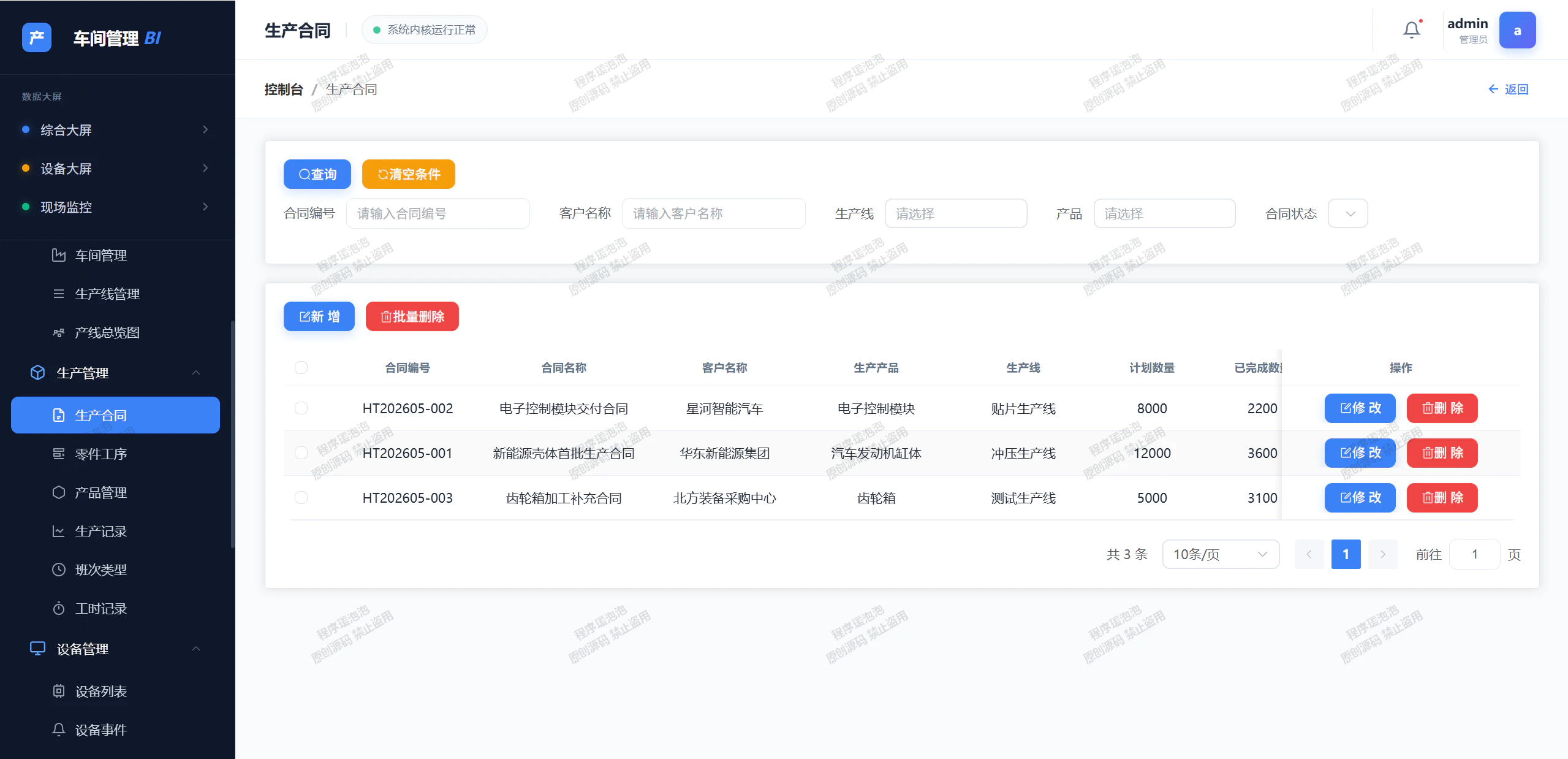
Task: Click the 设备管理 monitor icon
Action: (x=38, y=648)
